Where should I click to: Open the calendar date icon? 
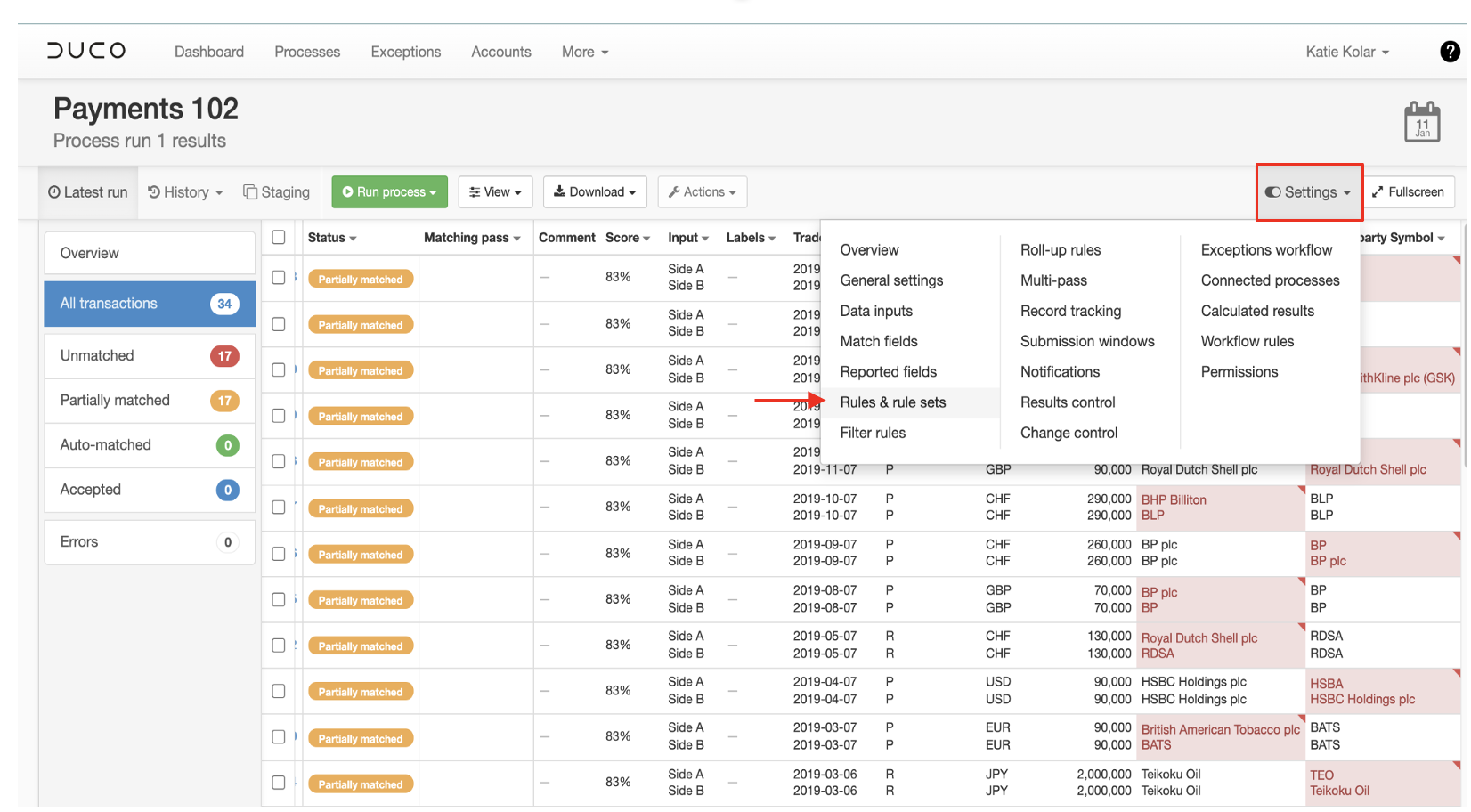(1422, 122)
